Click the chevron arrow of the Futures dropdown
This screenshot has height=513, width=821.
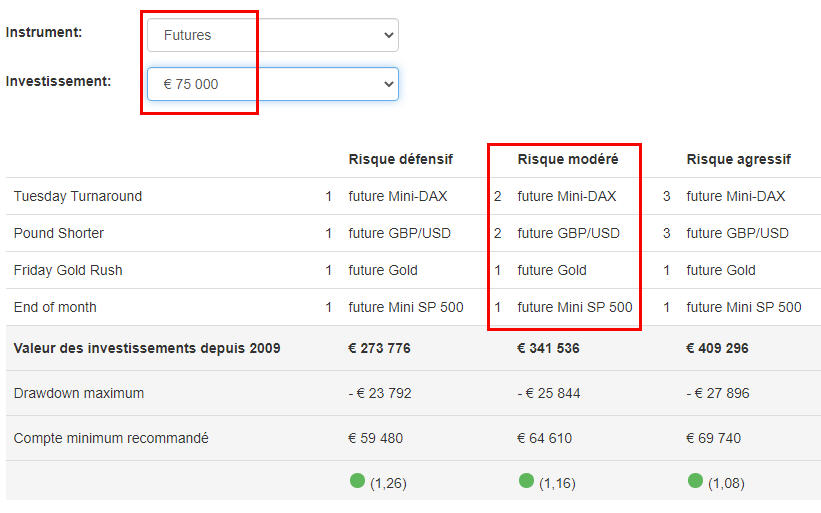[x=389, y=35]
